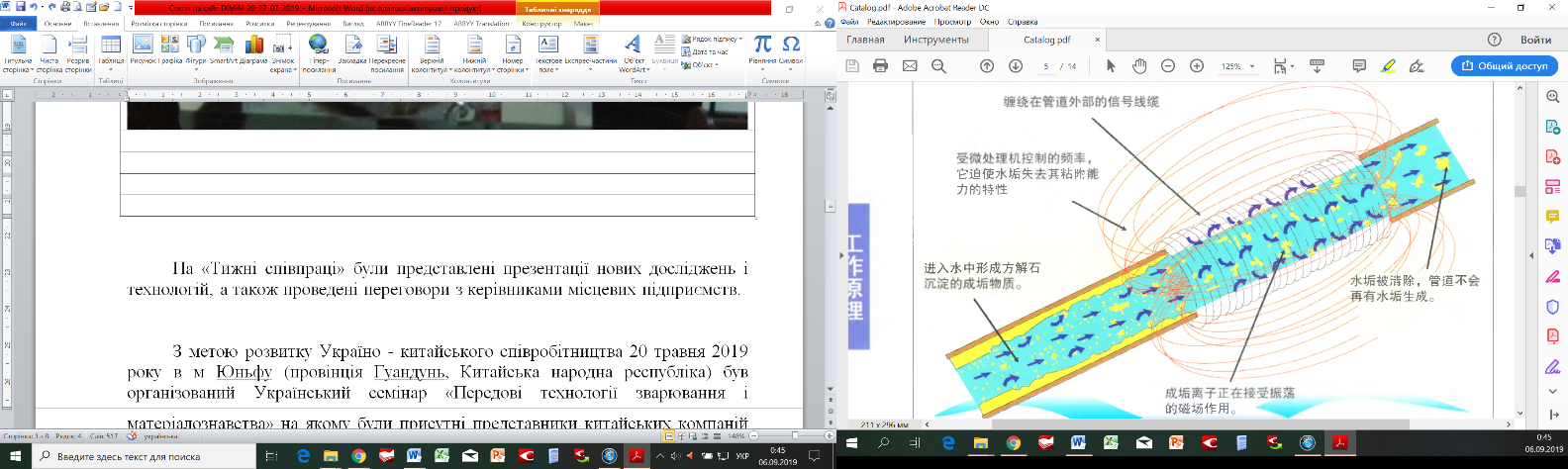Add a comment sticky note in Acrobat

coord(1359,65)
